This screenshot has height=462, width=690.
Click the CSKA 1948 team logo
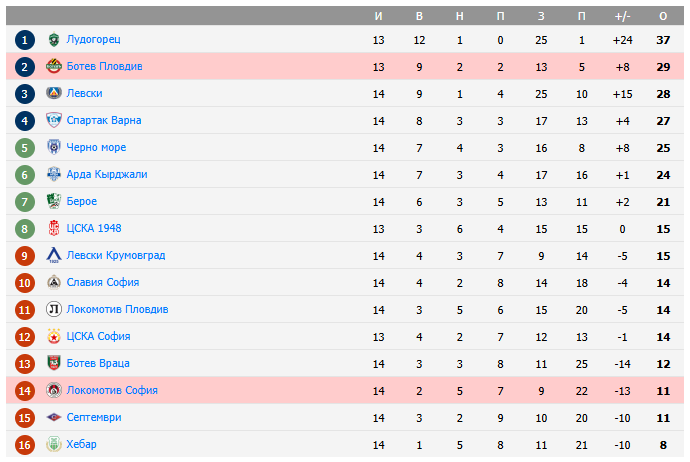tap(54, 229)
